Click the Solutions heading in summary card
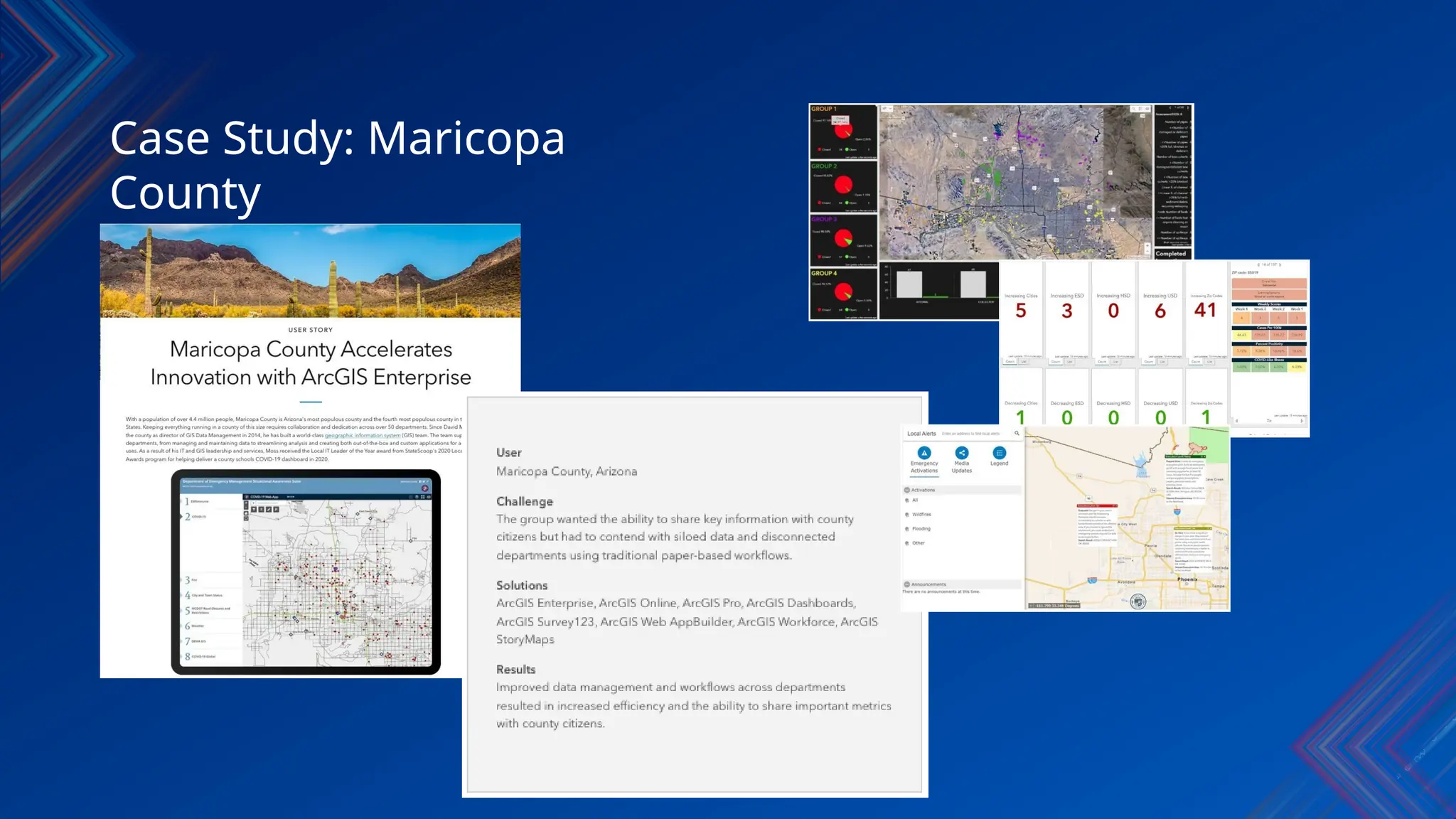Image resolution: width=1456 pixels, height=819 pixels. tap(522, 586)
